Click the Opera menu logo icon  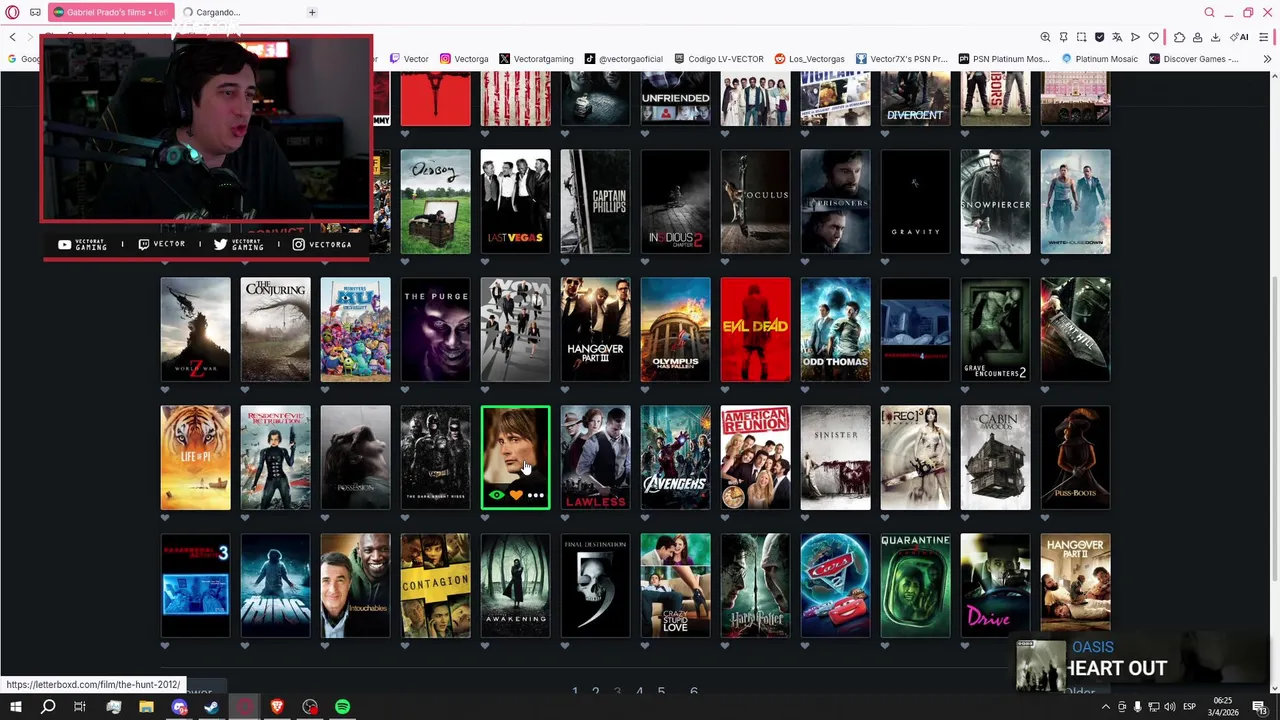point(13,12)
